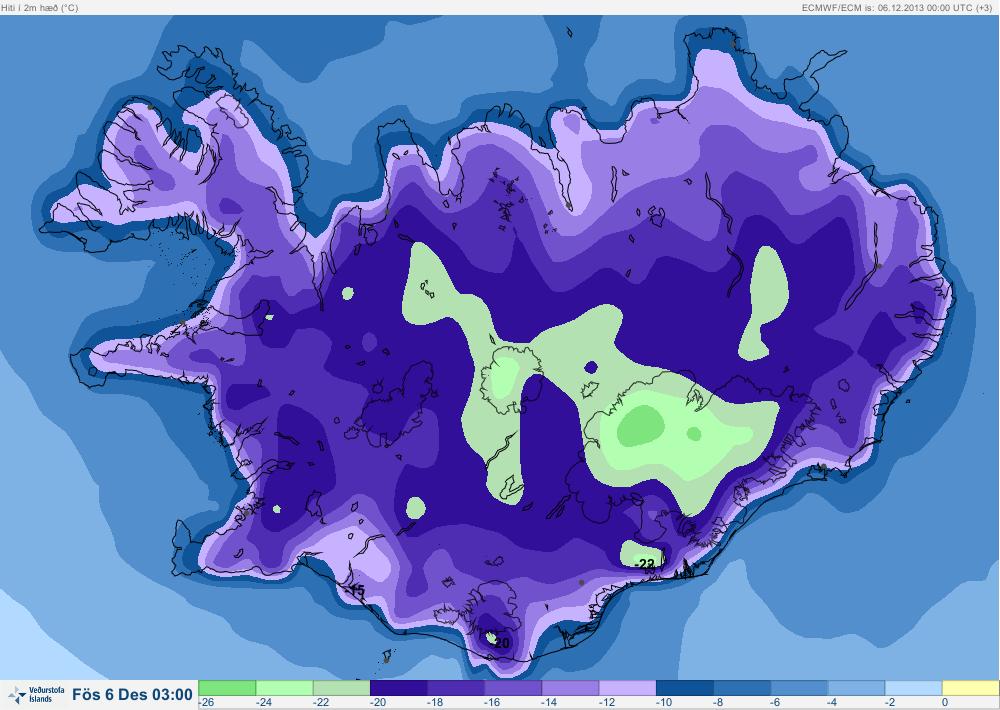The width and height of the screenshot is (1000, 710).
Task: Click the '-8' legend scale label
Action: [719, 702]
